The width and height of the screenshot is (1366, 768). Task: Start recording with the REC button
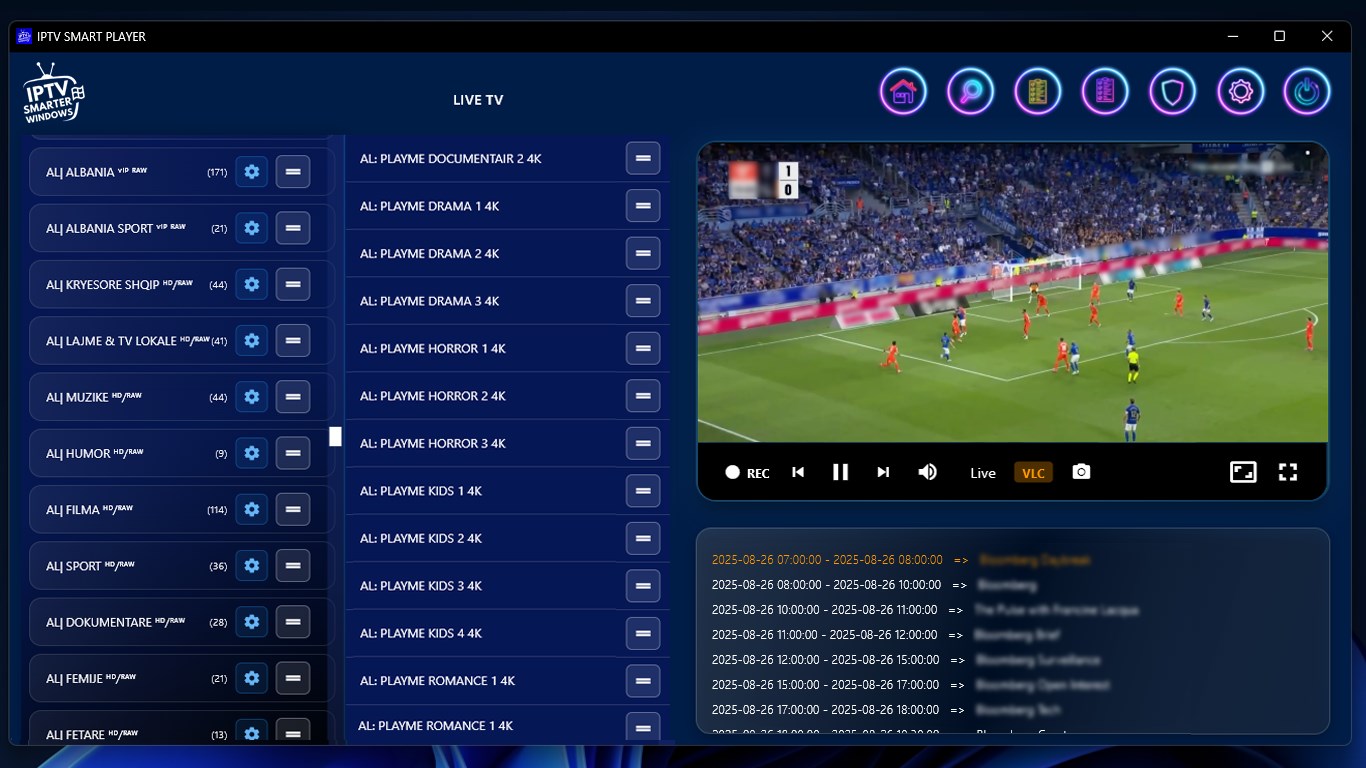[x=747, y=471]
